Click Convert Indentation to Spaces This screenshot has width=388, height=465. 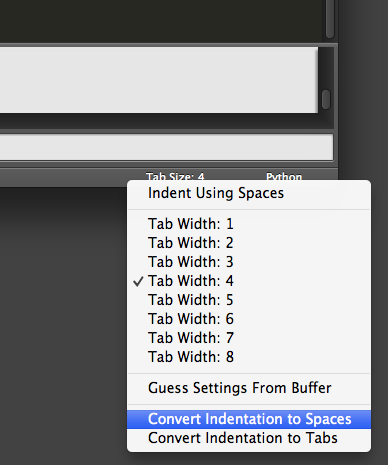click(x=249, y=419)
